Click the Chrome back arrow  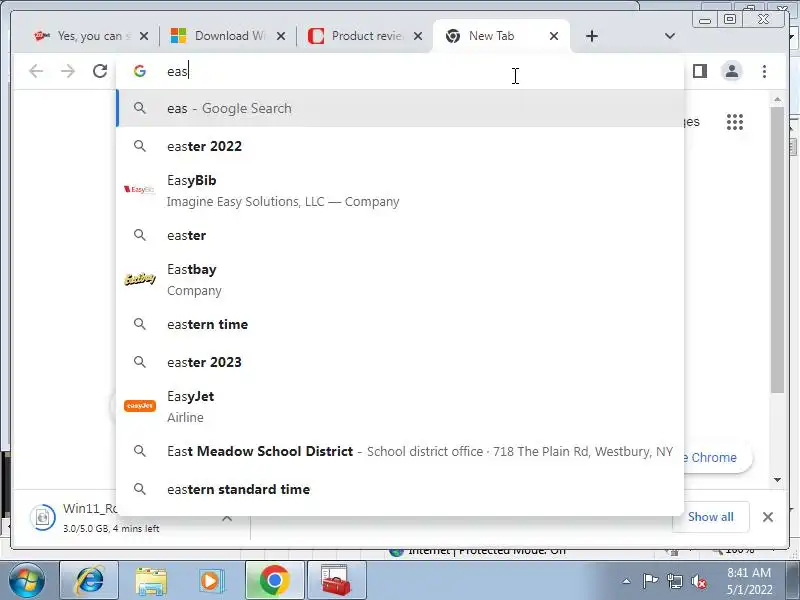click(x=36, y=71)
